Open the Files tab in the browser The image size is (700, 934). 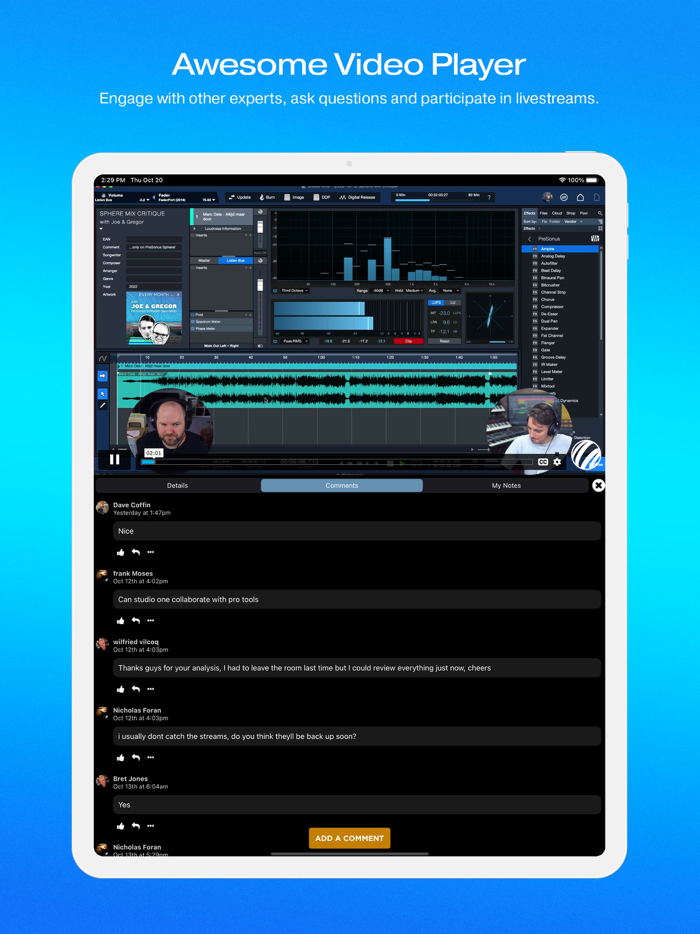point(544,213)
